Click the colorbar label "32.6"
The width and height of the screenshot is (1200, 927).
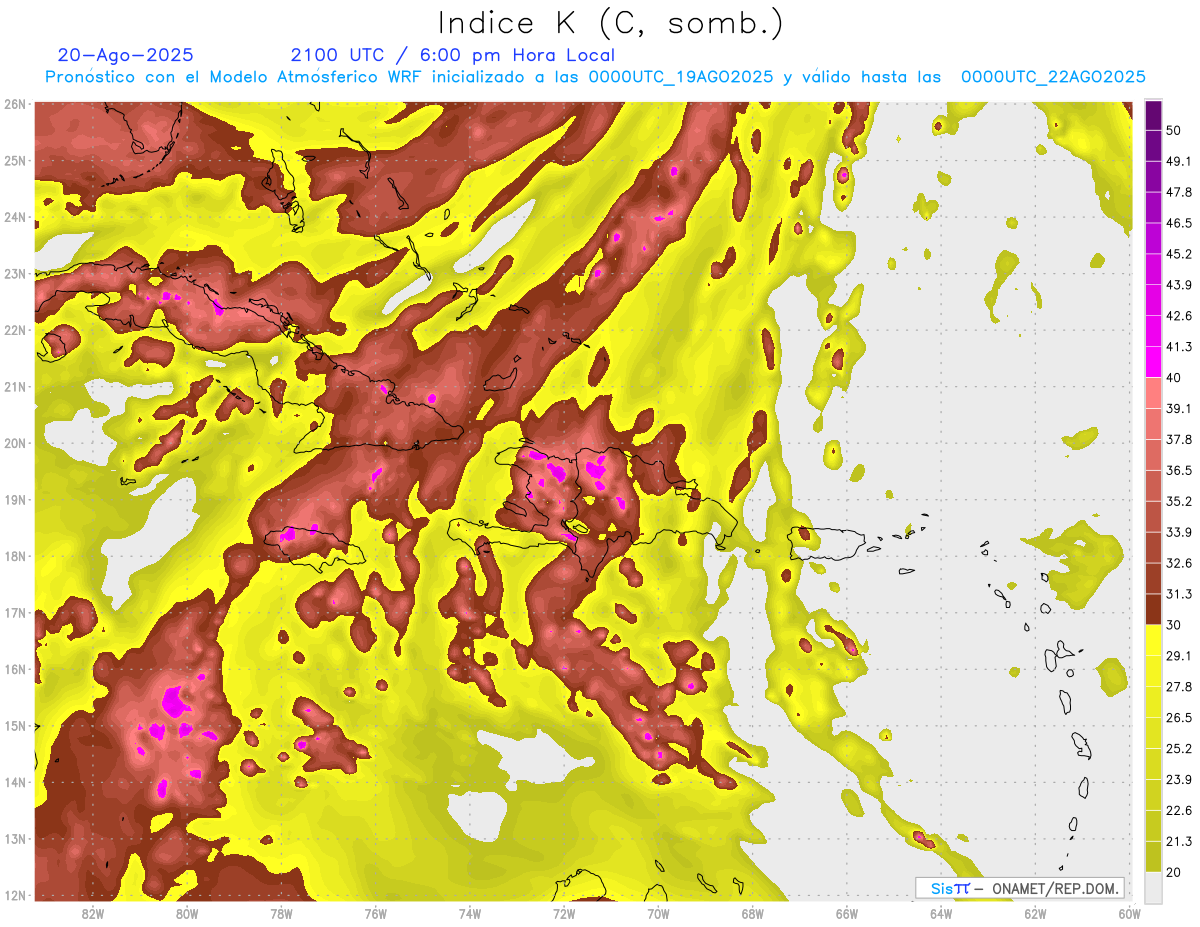tap(1179, 563)
